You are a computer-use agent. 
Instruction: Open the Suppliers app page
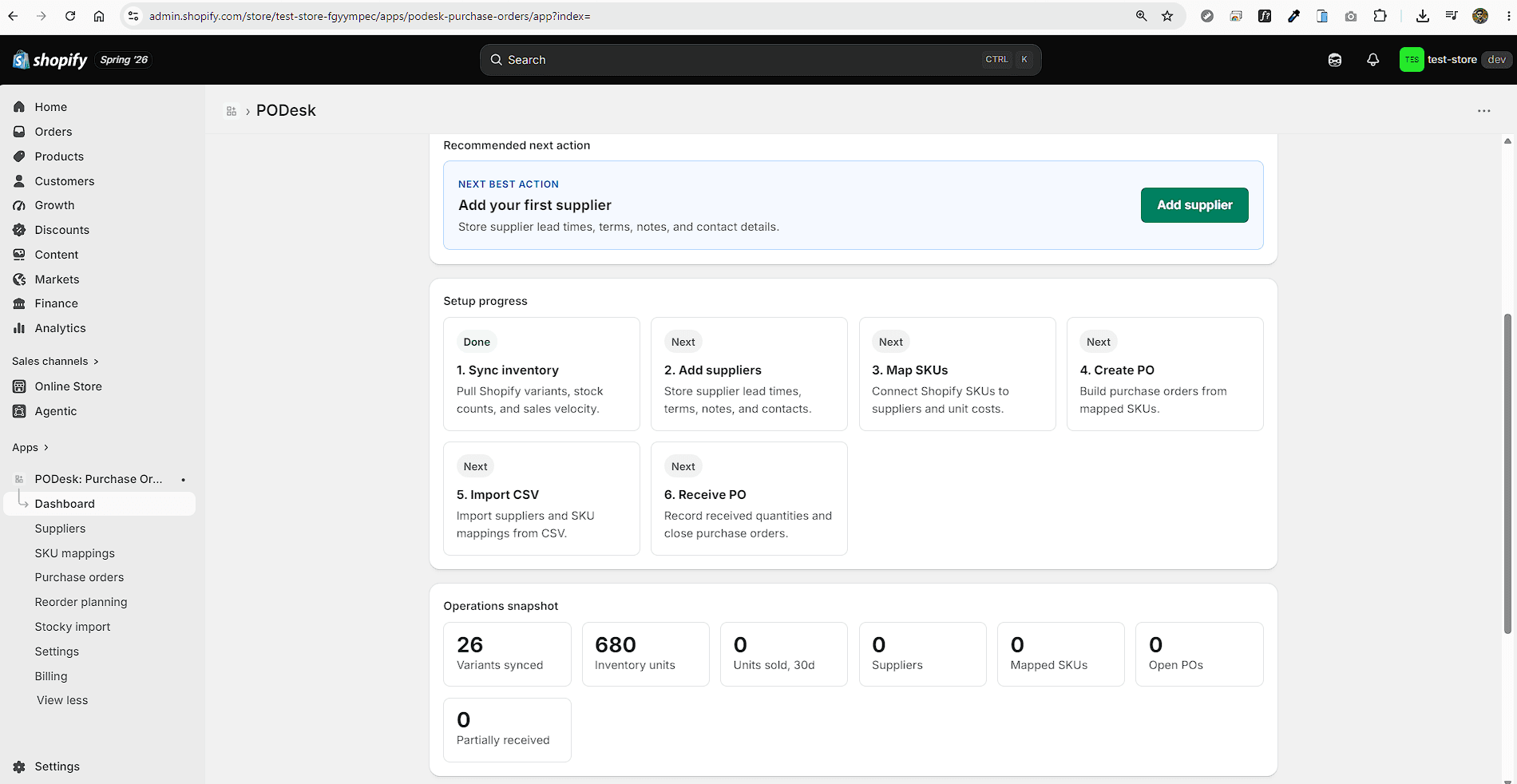point(60,529)
